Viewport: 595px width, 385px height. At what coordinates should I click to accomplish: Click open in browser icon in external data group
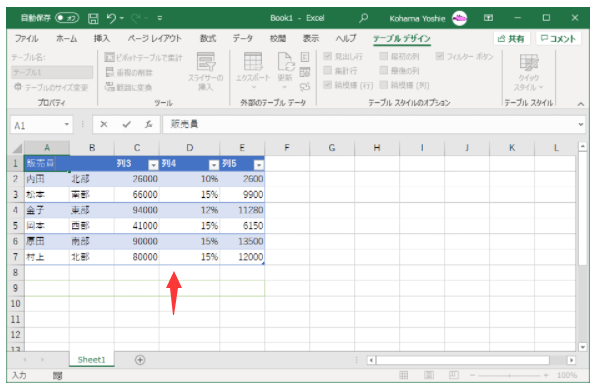click(305, 72)
